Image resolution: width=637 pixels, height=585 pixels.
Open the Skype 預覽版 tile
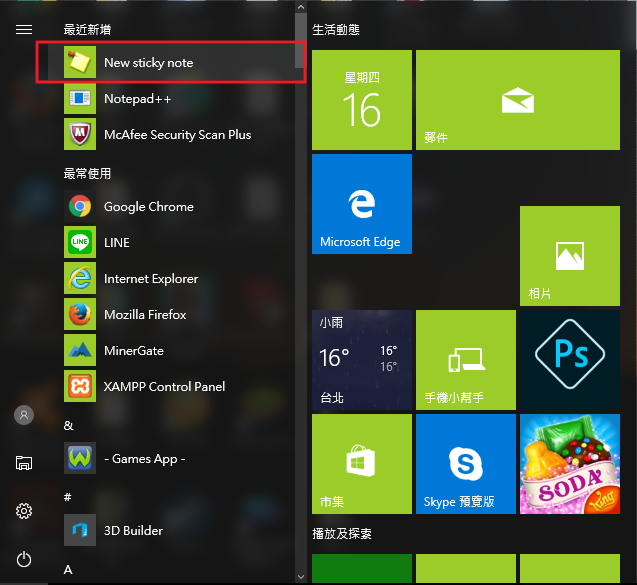coord(466,464)
